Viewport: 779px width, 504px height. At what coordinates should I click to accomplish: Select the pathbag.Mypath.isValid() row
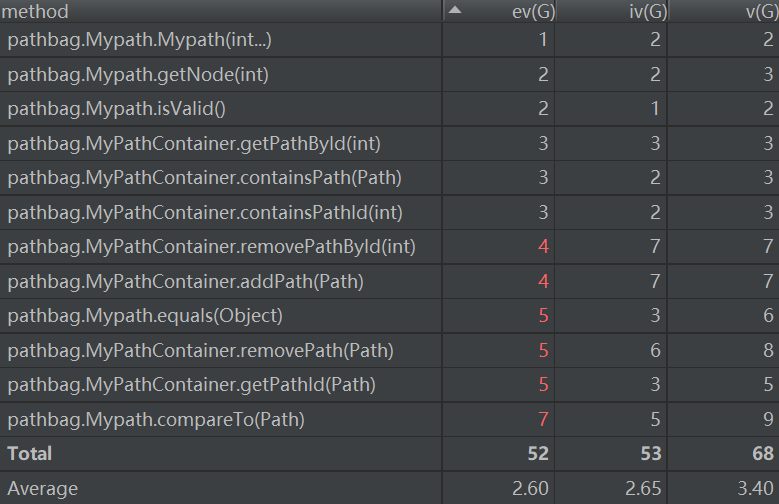pyautogui.click(x=116, y=109)
